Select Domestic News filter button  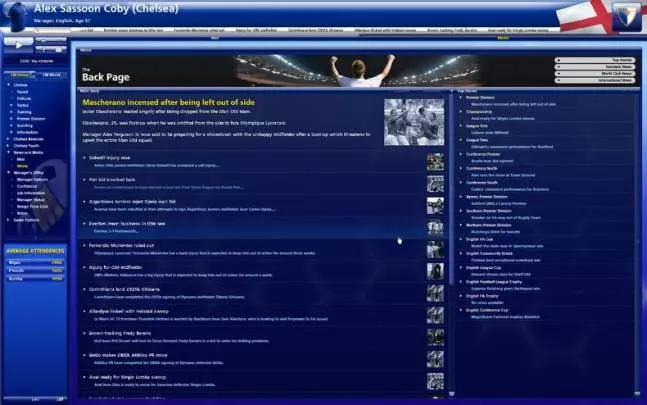tap(595, 67)
